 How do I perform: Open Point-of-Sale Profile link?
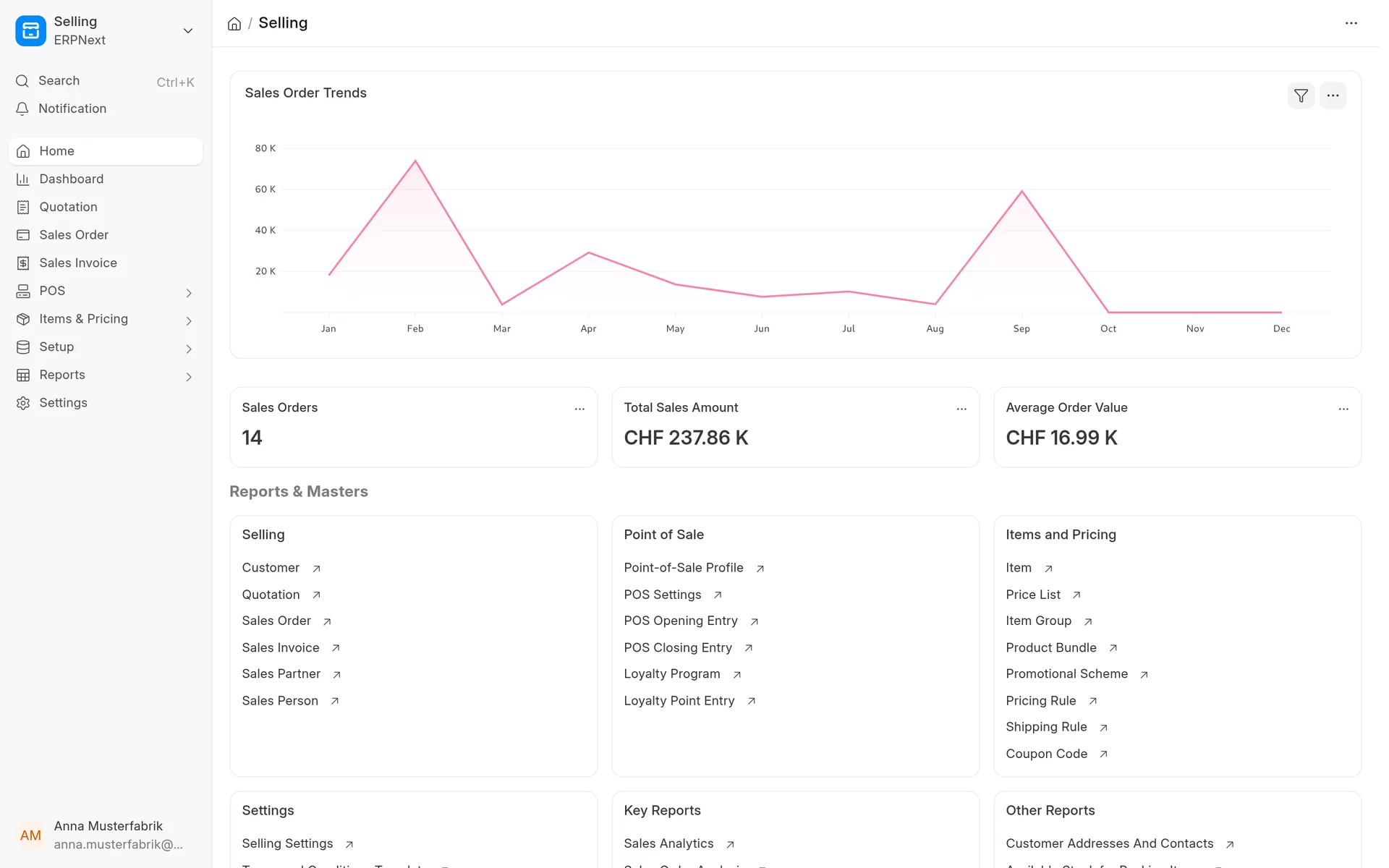[684, 568]
